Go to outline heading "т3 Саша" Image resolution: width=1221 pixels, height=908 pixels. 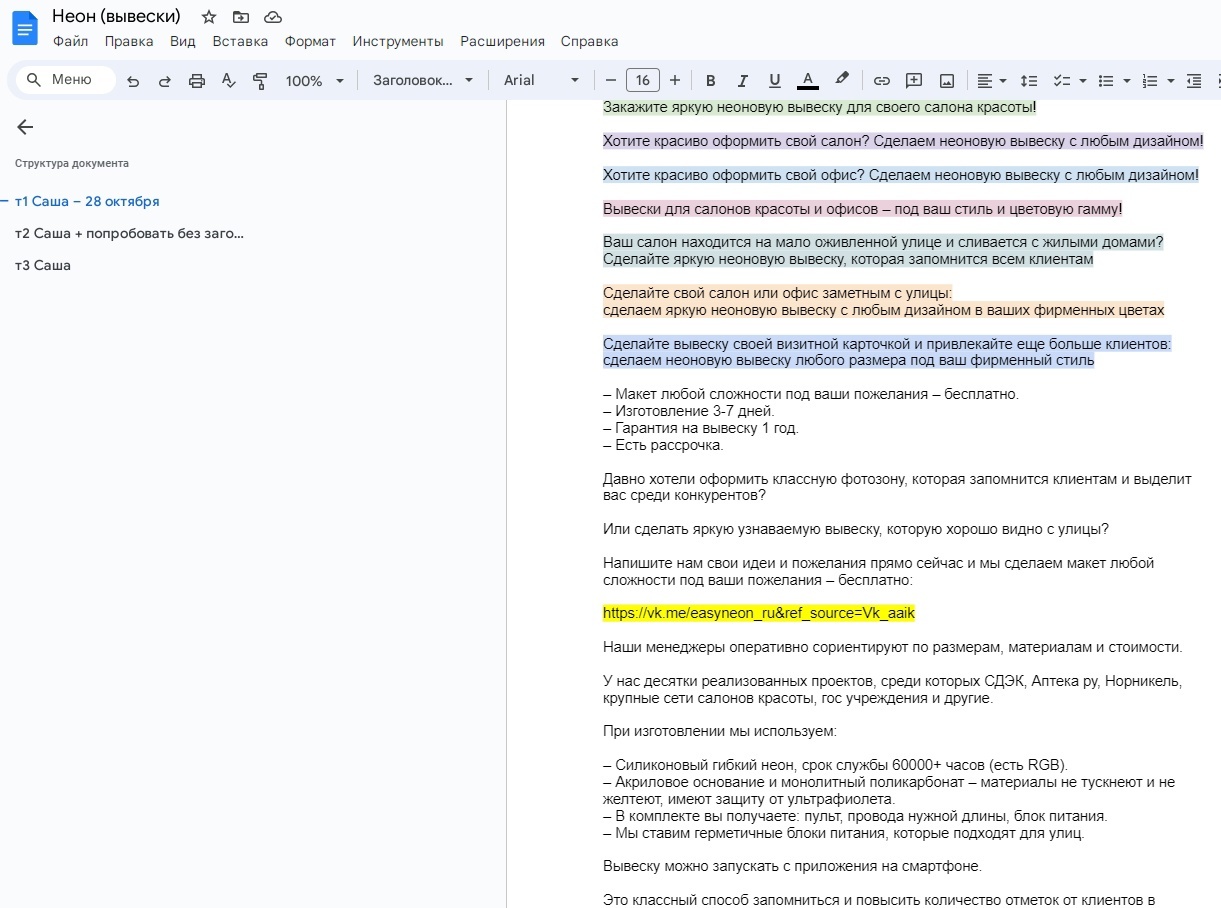43,265
